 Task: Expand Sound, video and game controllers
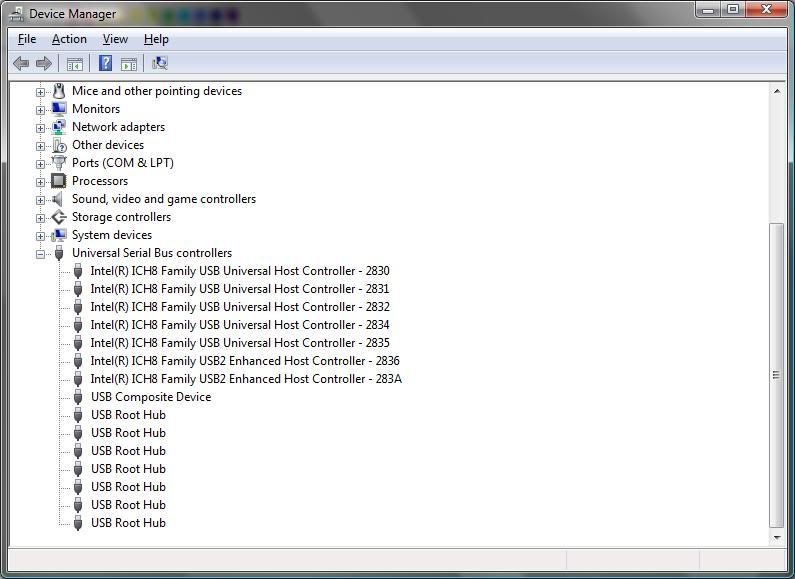click(x=40, y=200)
